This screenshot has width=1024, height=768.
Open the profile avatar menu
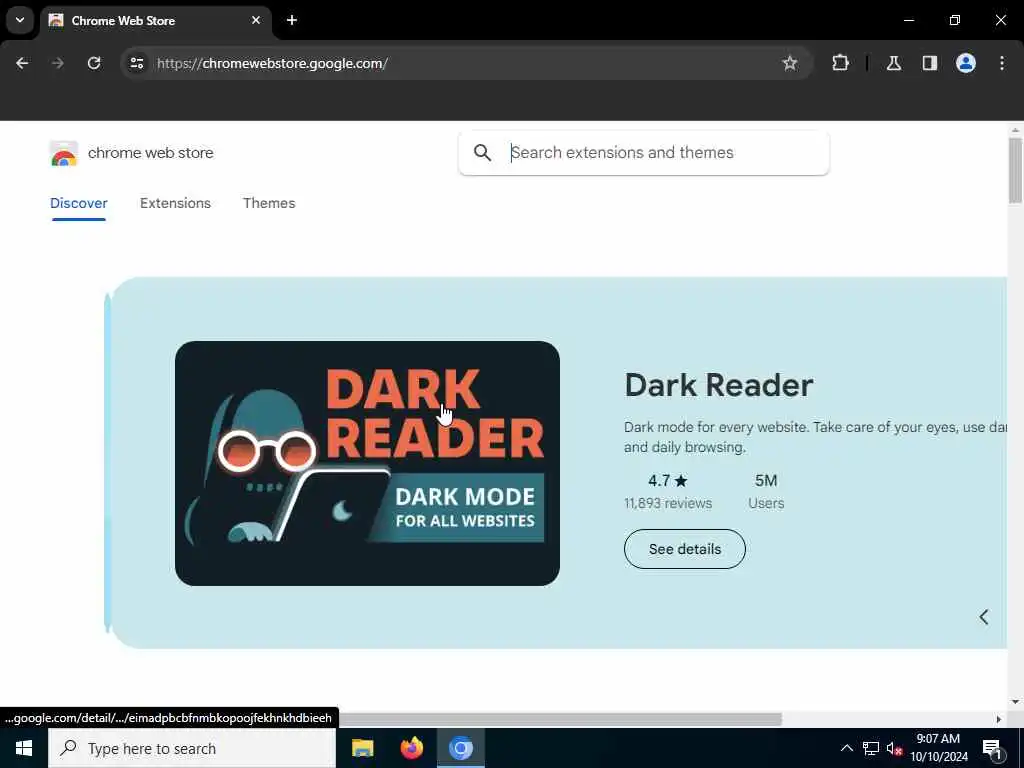[966, 63]
